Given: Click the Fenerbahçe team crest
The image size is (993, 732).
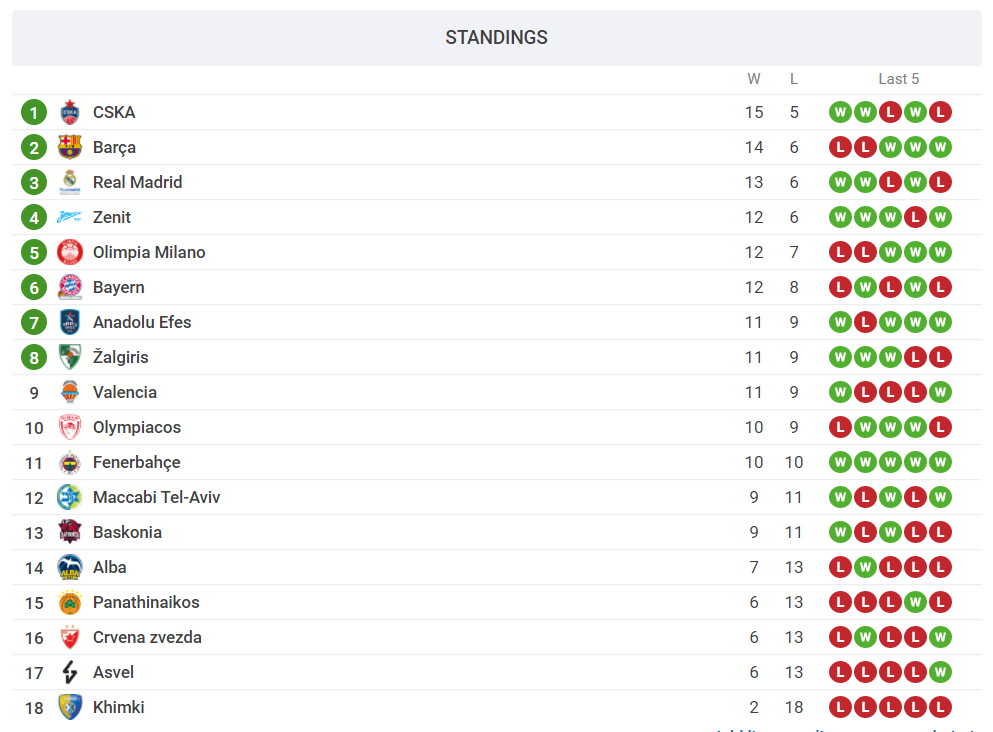Looking at the screenshot, I should (69, 462).
